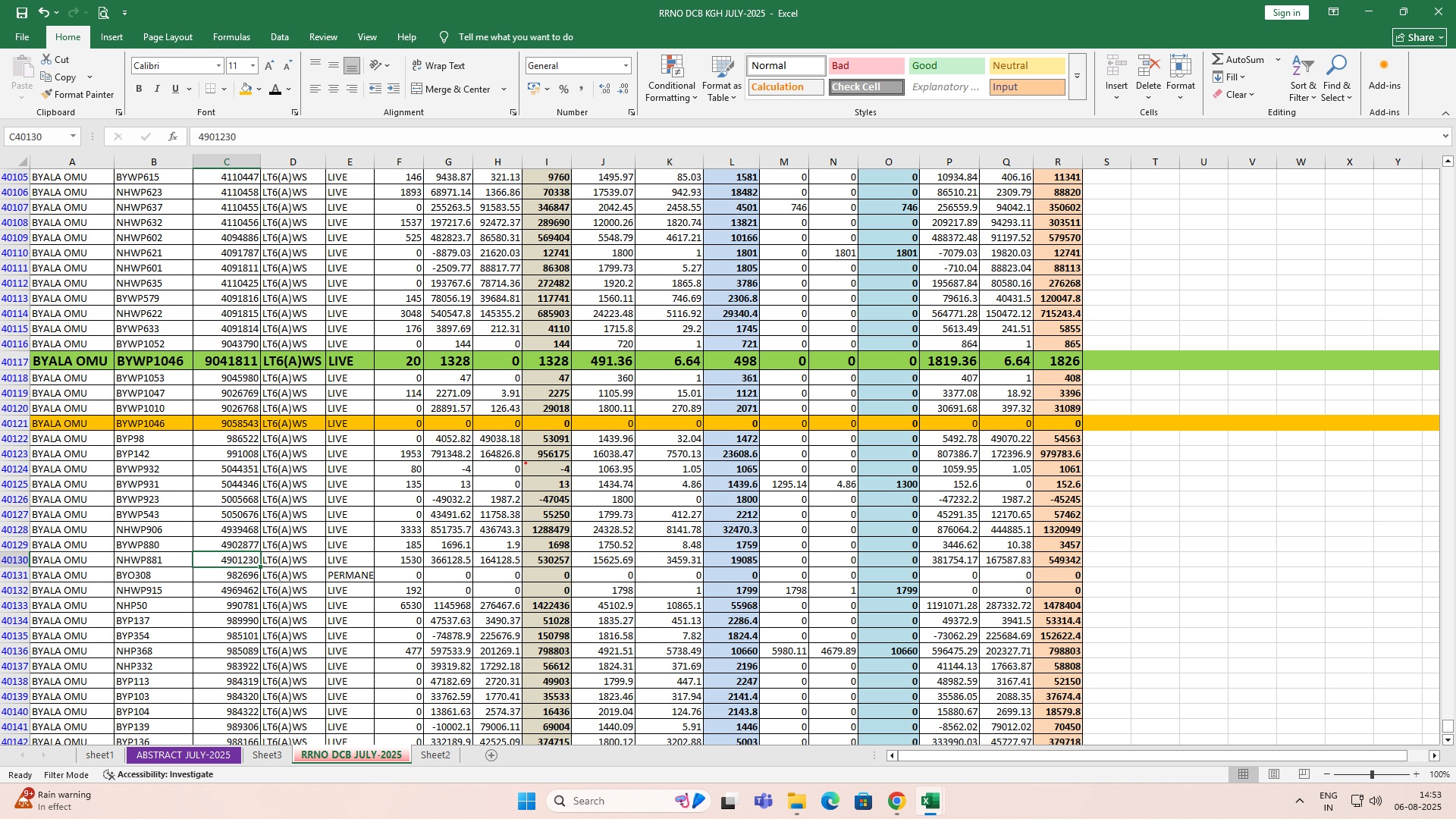
Task: Click the Insert Function fx icon
Action: pos(173,136)
